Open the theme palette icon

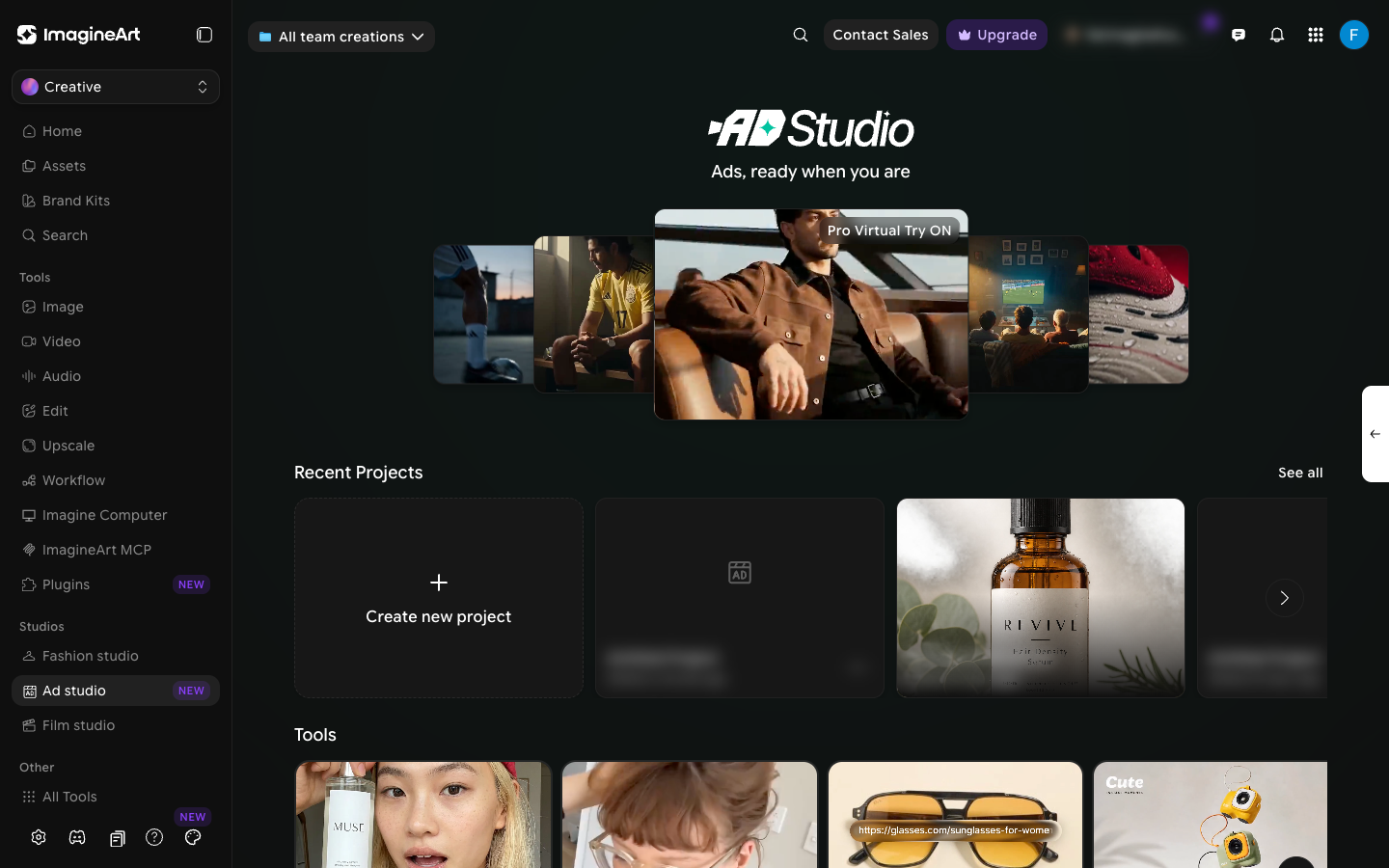pyautogui.click(x=193, y=837)
